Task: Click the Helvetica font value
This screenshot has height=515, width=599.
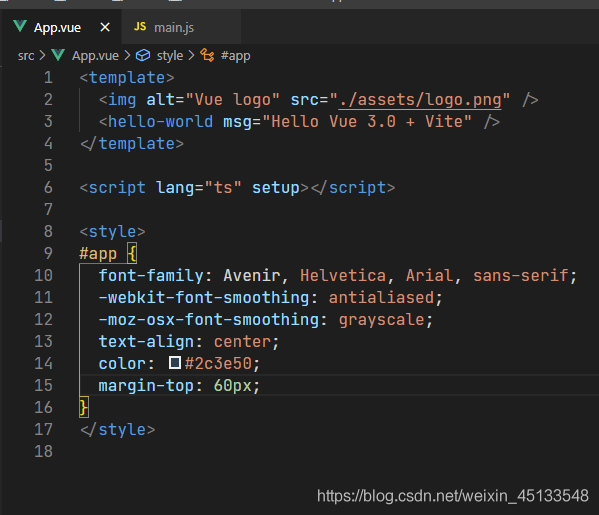Action: (343, 275)
